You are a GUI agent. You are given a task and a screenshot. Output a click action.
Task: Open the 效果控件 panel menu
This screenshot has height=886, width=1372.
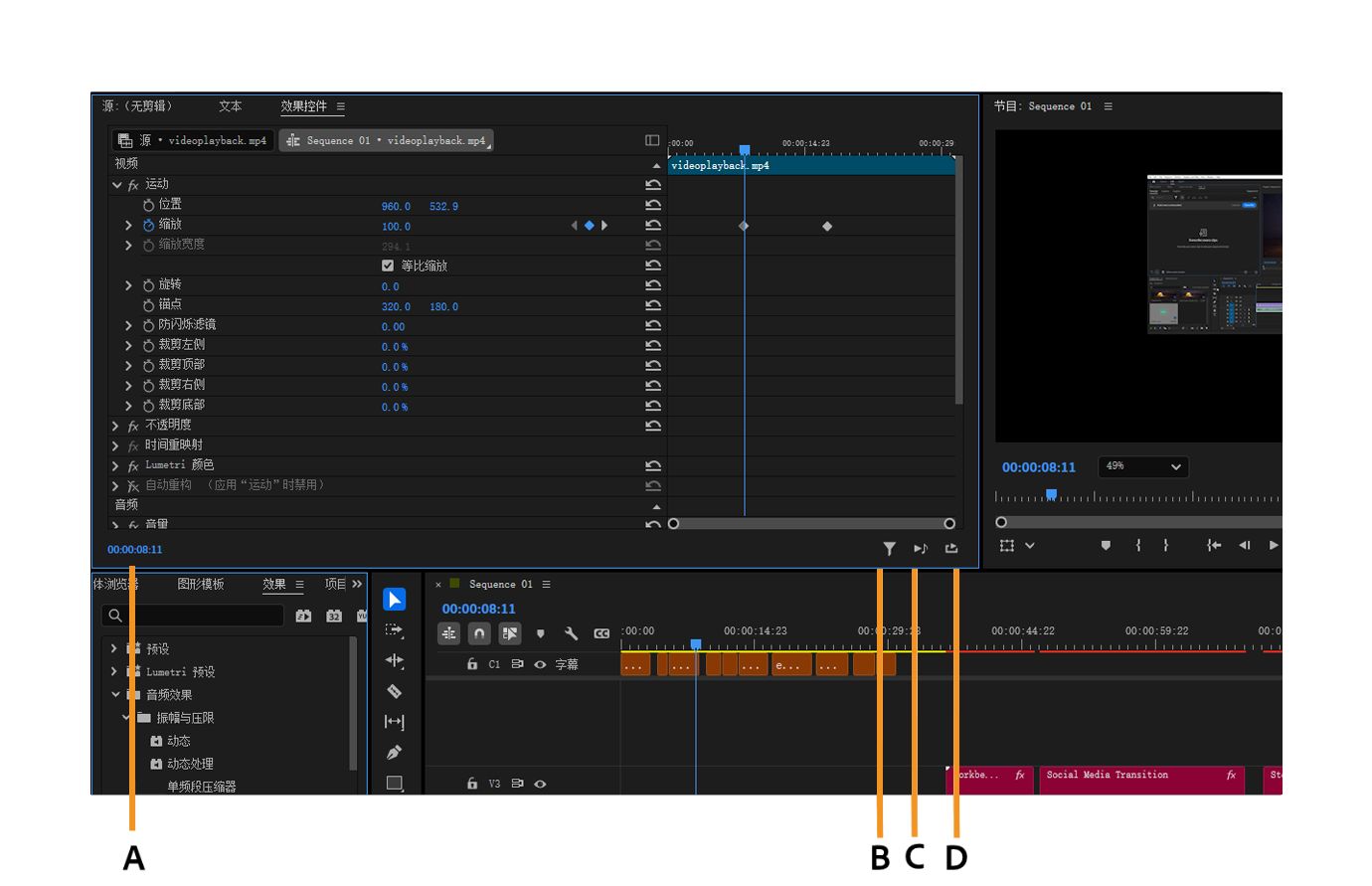(341, 106)
